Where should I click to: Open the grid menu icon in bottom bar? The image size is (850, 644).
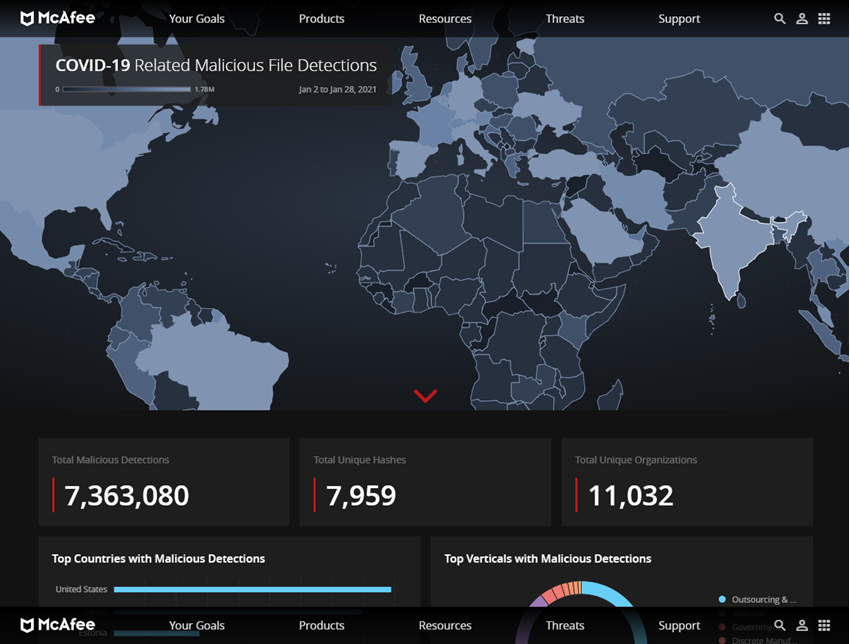point(824,625)
